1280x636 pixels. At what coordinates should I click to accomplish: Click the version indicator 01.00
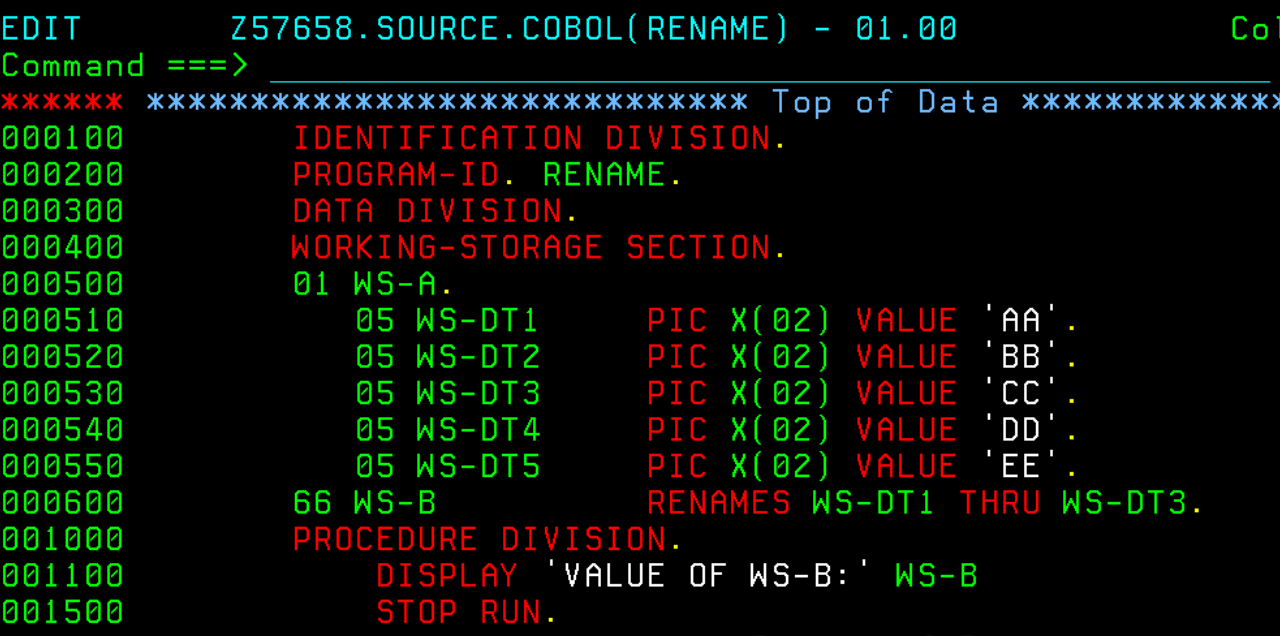tap(903, 28)
